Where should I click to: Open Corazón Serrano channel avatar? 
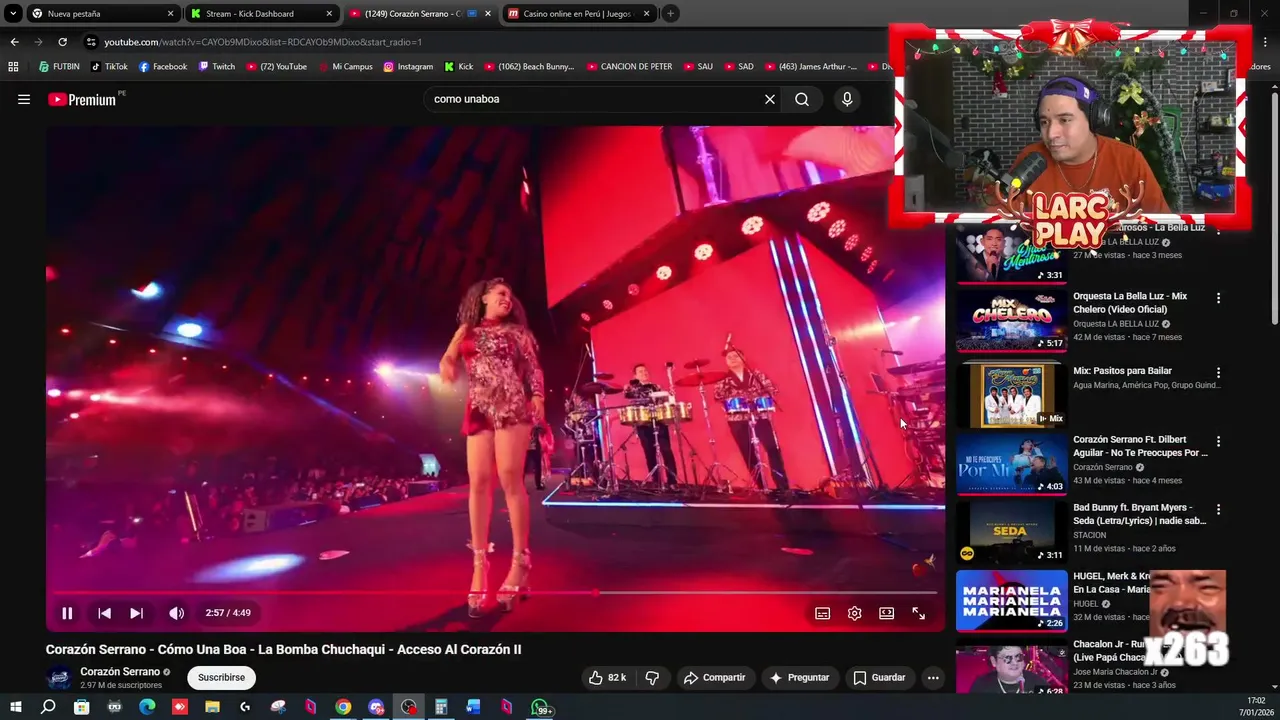coord(60,677)
